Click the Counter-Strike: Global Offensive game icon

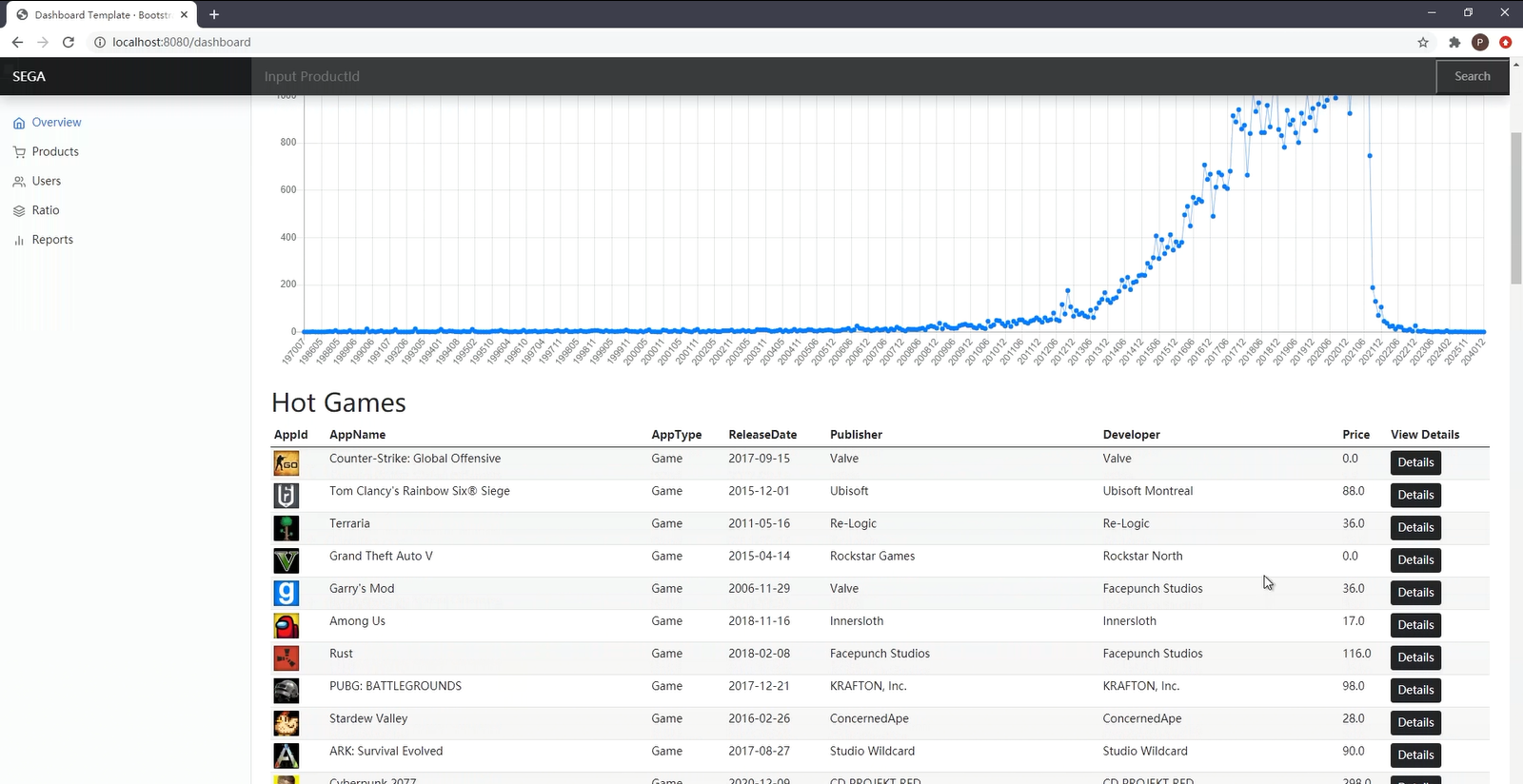click(x=287, y=463)
